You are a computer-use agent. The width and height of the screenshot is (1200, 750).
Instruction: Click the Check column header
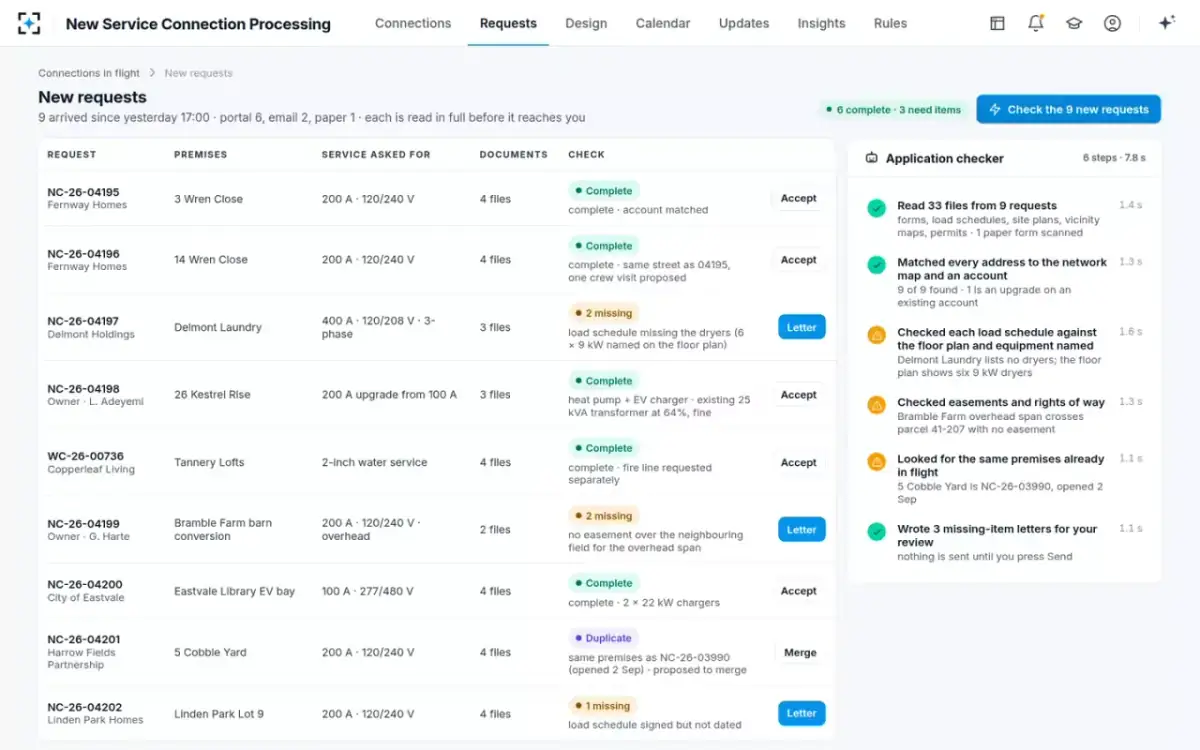pyautogui.click(x=586, y=154)
